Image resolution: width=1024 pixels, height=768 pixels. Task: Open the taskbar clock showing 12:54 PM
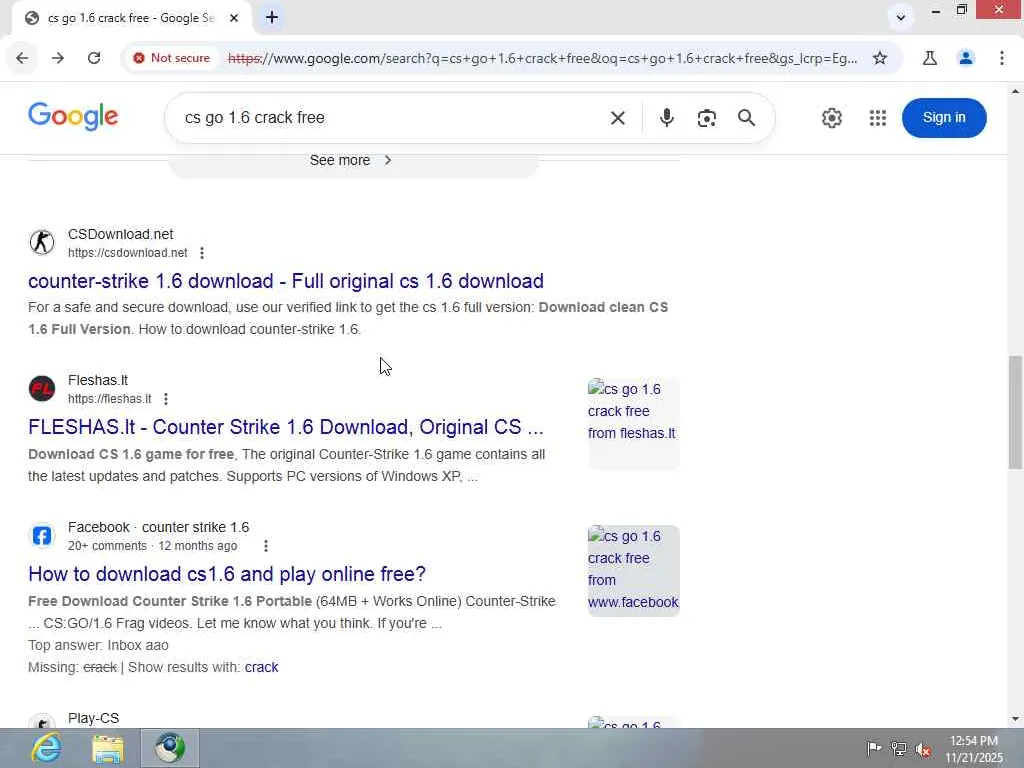tap(974, 749)
